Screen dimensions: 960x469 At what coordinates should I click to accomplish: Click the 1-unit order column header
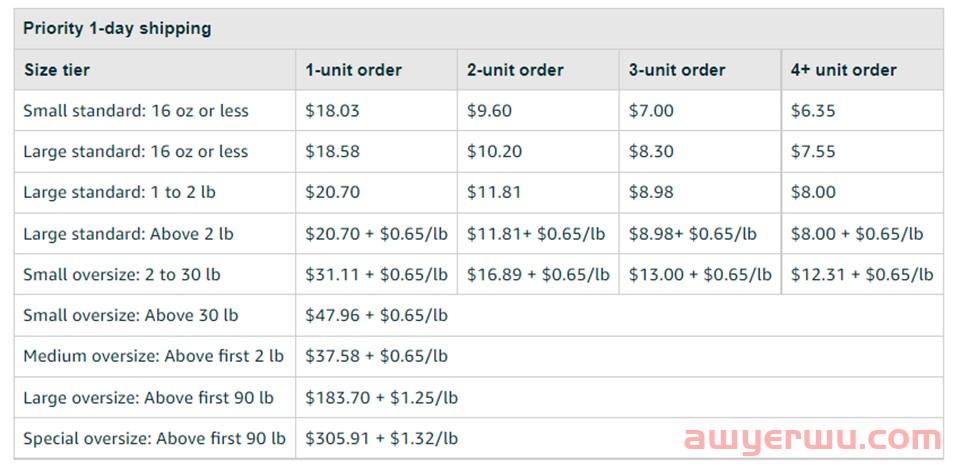tap(353, 70)
